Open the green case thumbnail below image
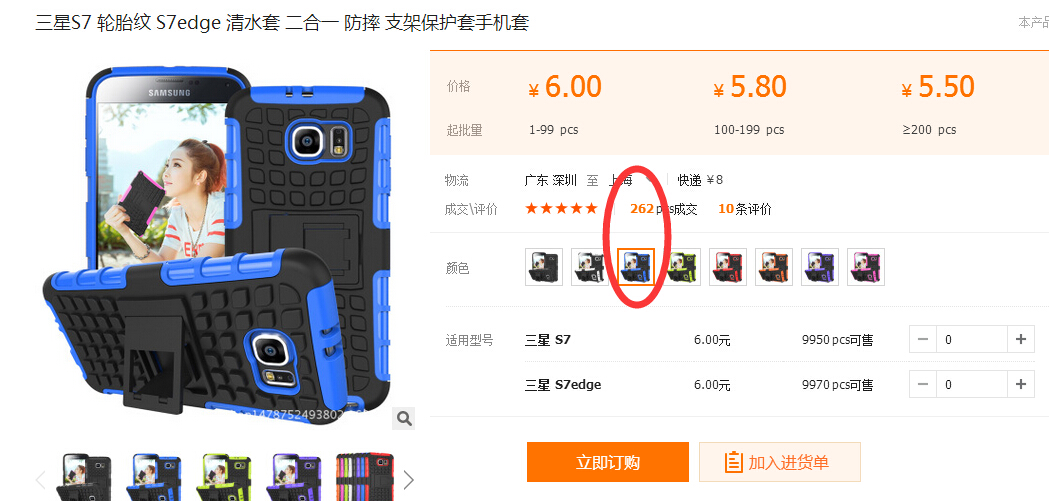This screenshot has width=1049, height=501. [x=225, y=478]
